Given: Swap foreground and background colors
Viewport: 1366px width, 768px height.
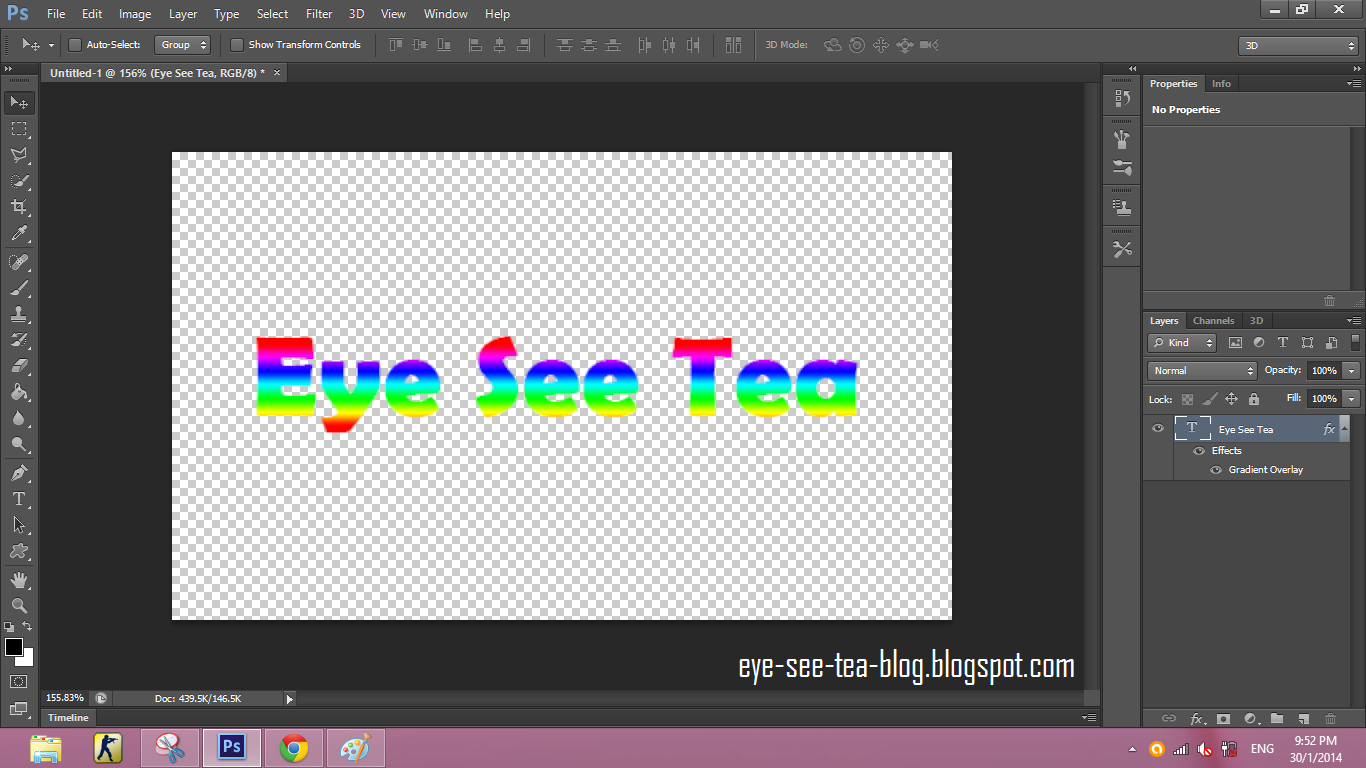Looking at the screenshot, I should pos(28,627).
